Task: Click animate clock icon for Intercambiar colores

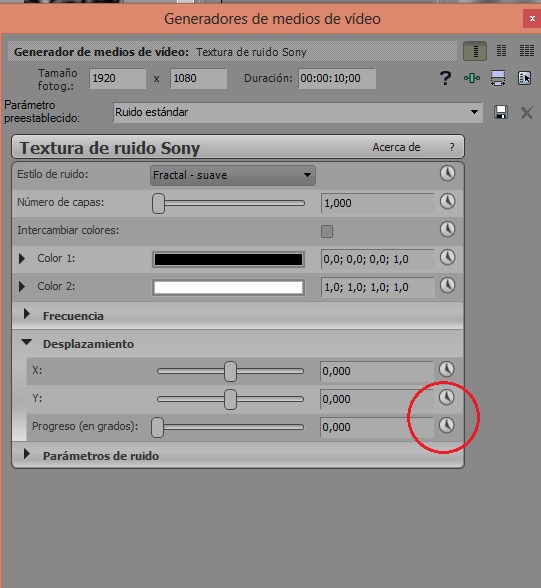Action: pos(447,230)
